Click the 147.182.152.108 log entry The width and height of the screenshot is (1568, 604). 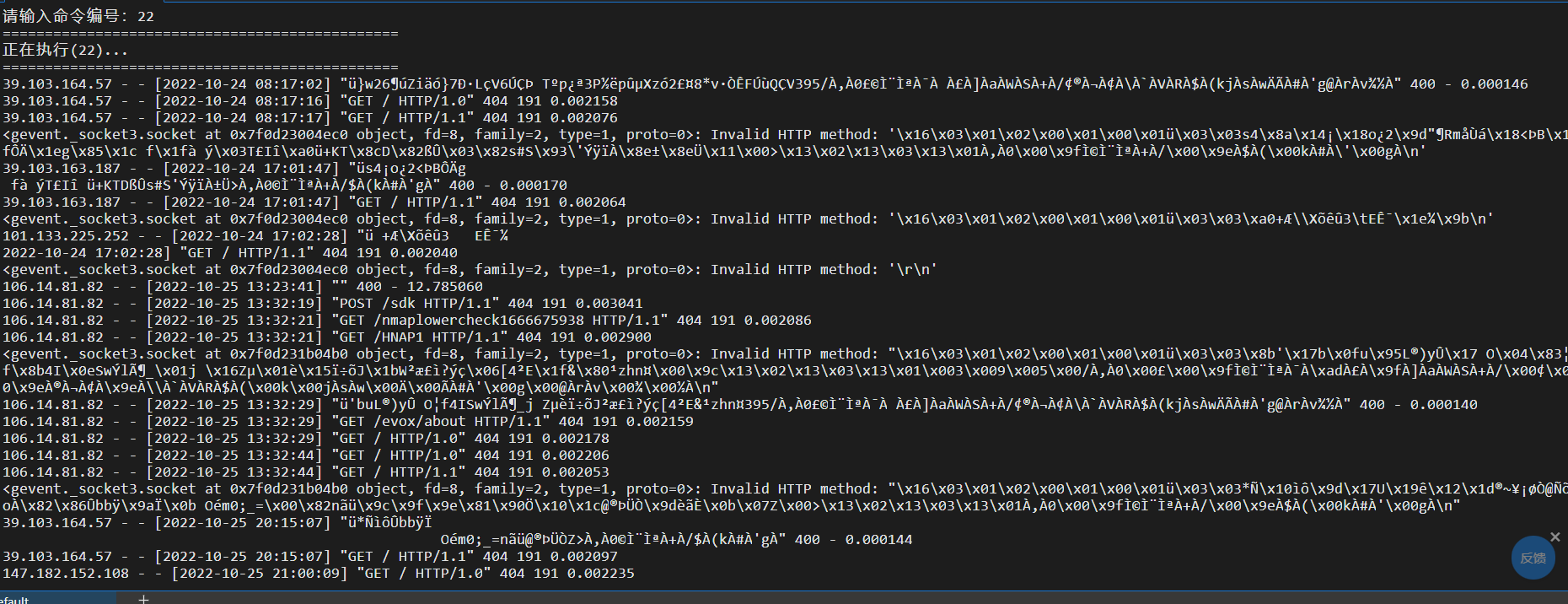319,573
